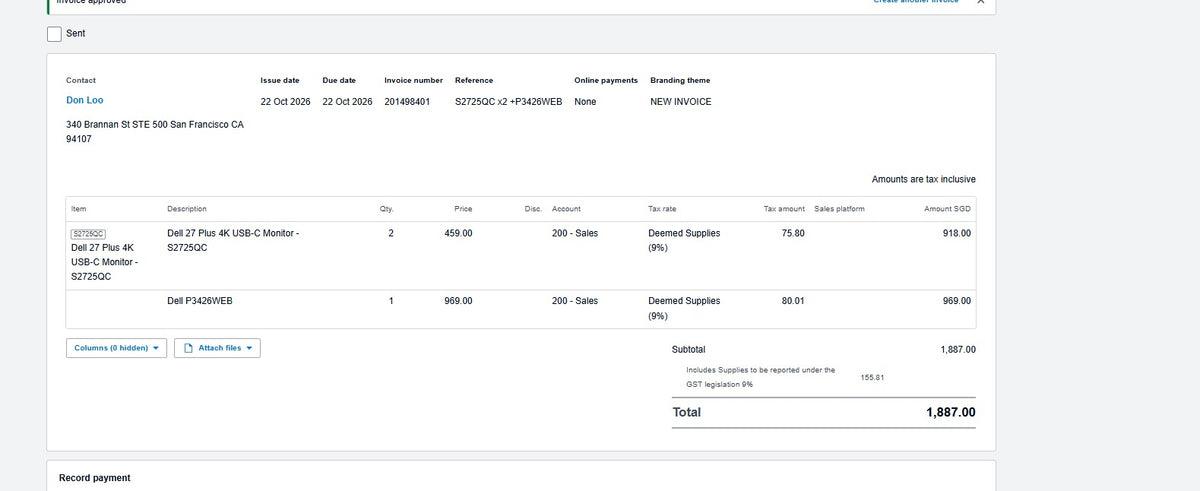
Task: Click the S2725QC item code tag
Action: 89,233
